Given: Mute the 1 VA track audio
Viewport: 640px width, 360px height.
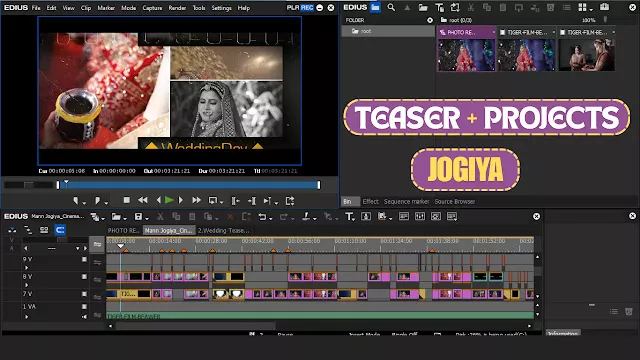Looking at the screenshot, I should coord(84,316).
